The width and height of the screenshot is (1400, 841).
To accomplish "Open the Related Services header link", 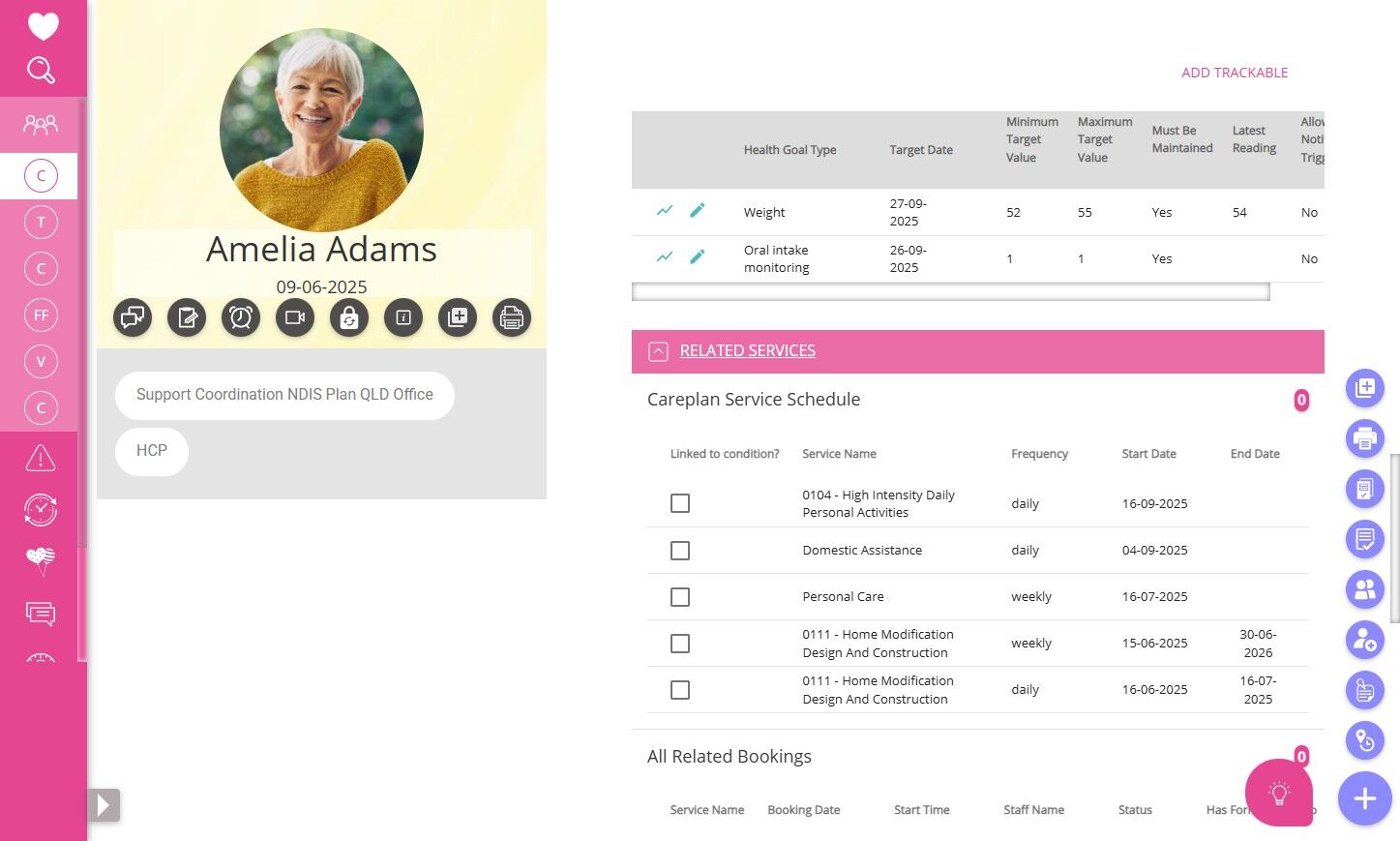I will (748, 350).
